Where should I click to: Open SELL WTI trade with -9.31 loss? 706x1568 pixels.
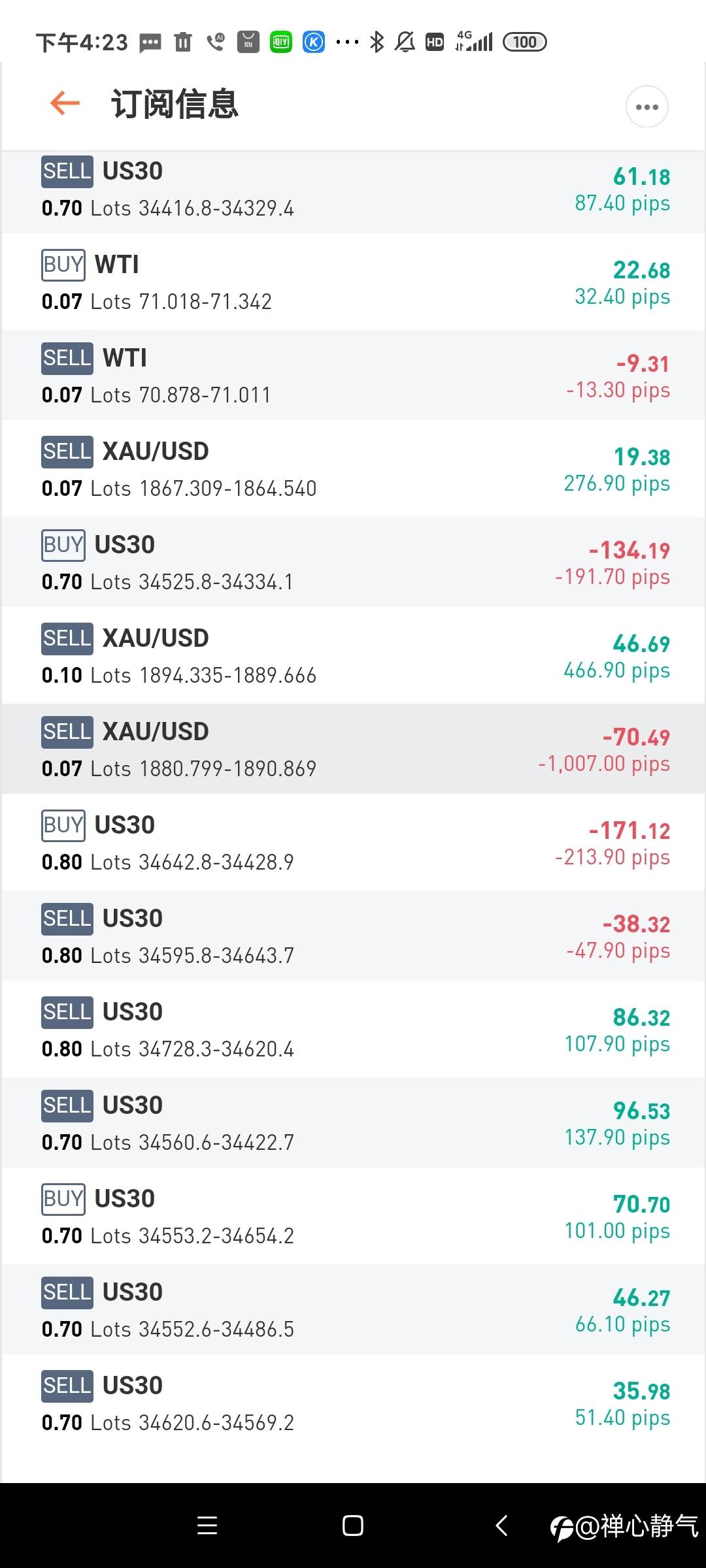tap(353, 376)
